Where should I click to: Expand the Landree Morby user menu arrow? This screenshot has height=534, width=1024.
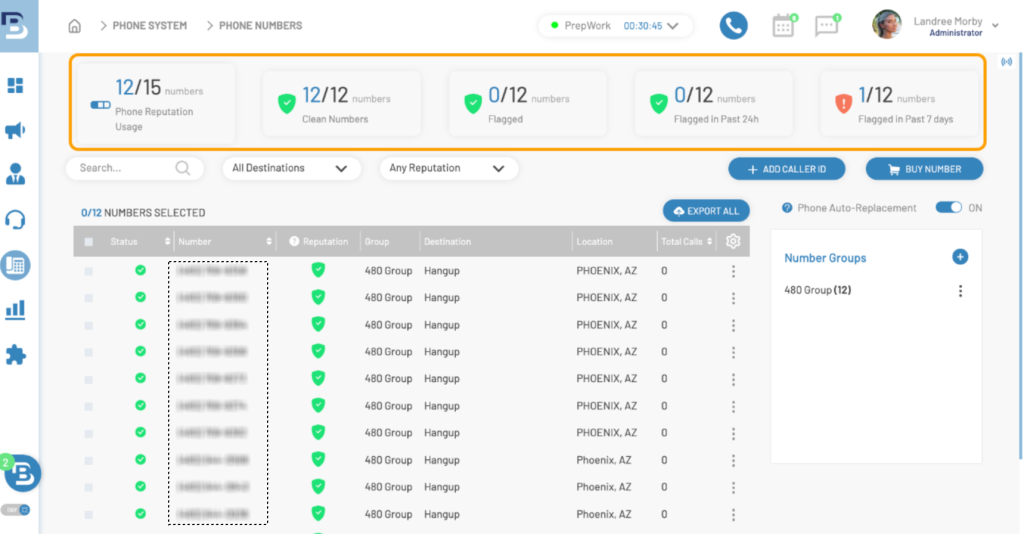[x=995, y=26]
